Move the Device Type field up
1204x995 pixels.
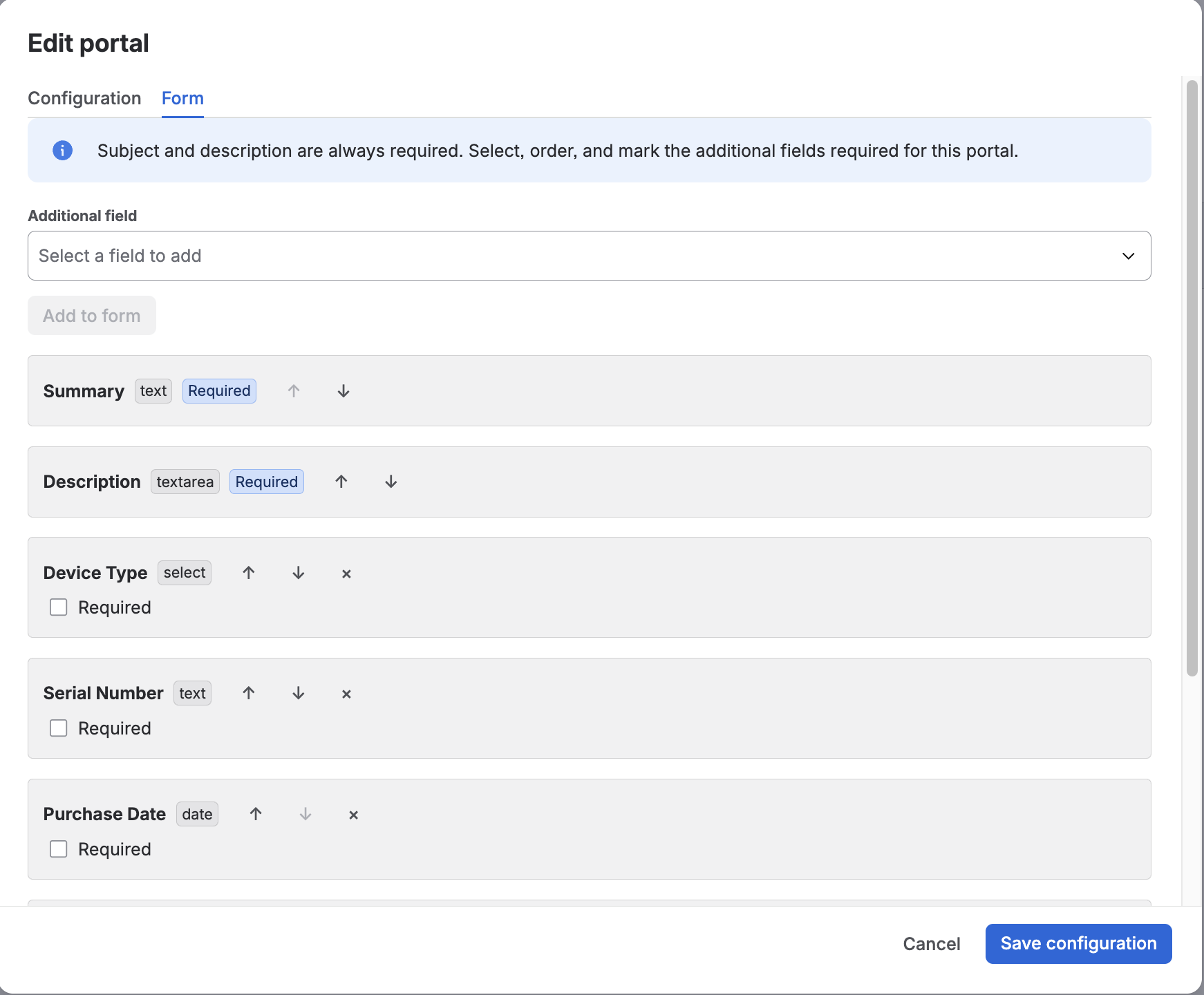click(x=249, y=573)
